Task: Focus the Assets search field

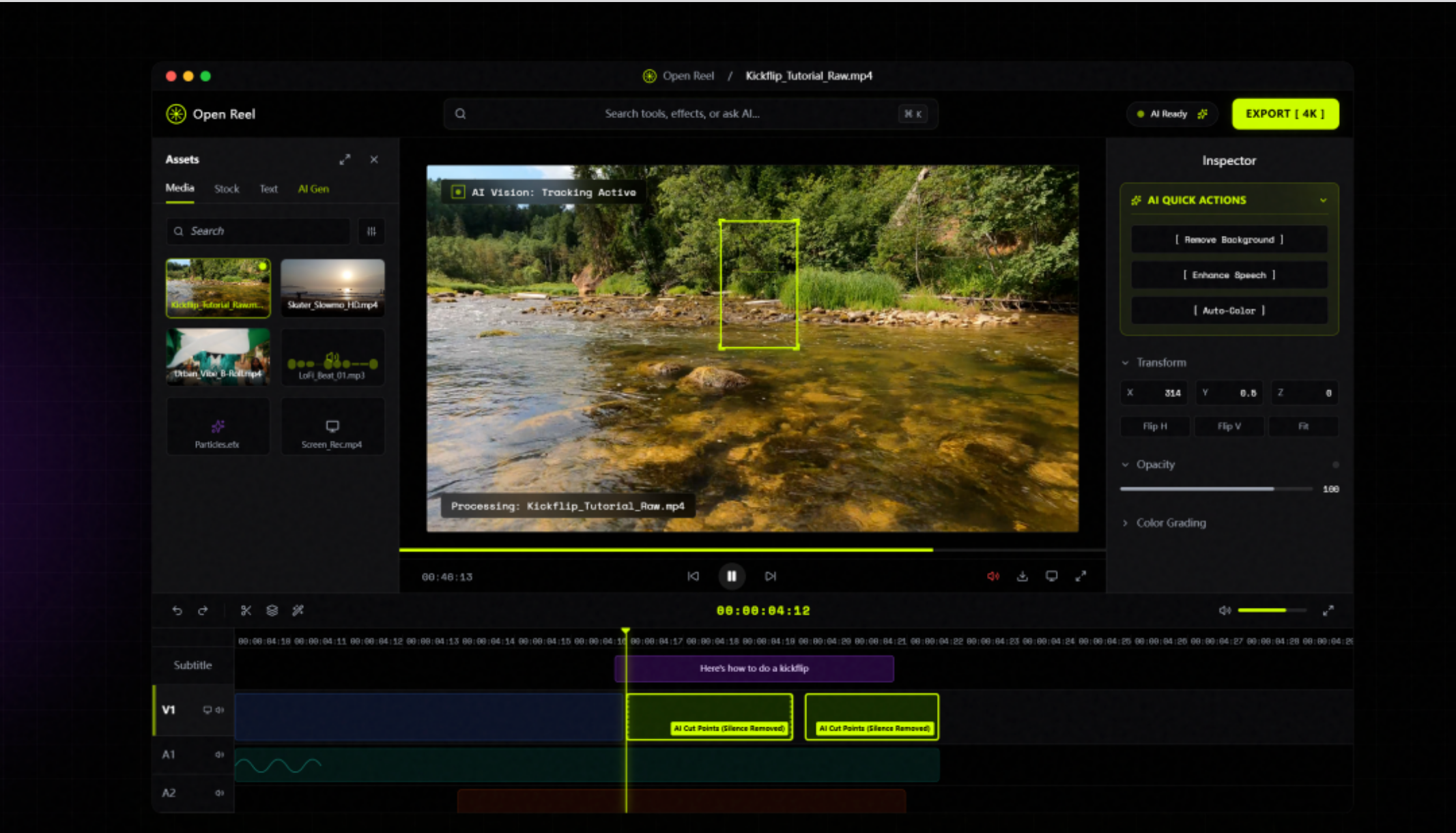Action: tap(258, 231)
